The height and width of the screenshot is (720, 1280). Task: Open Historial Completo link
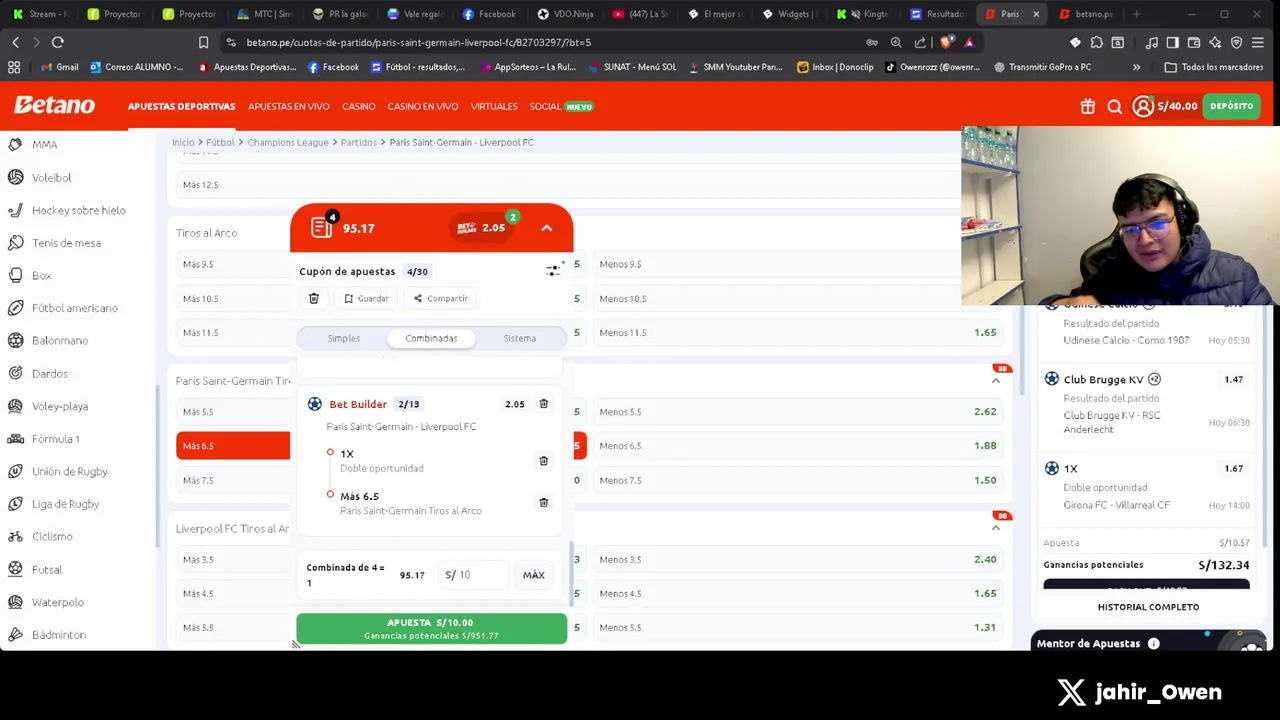(x=1148, y=607)
